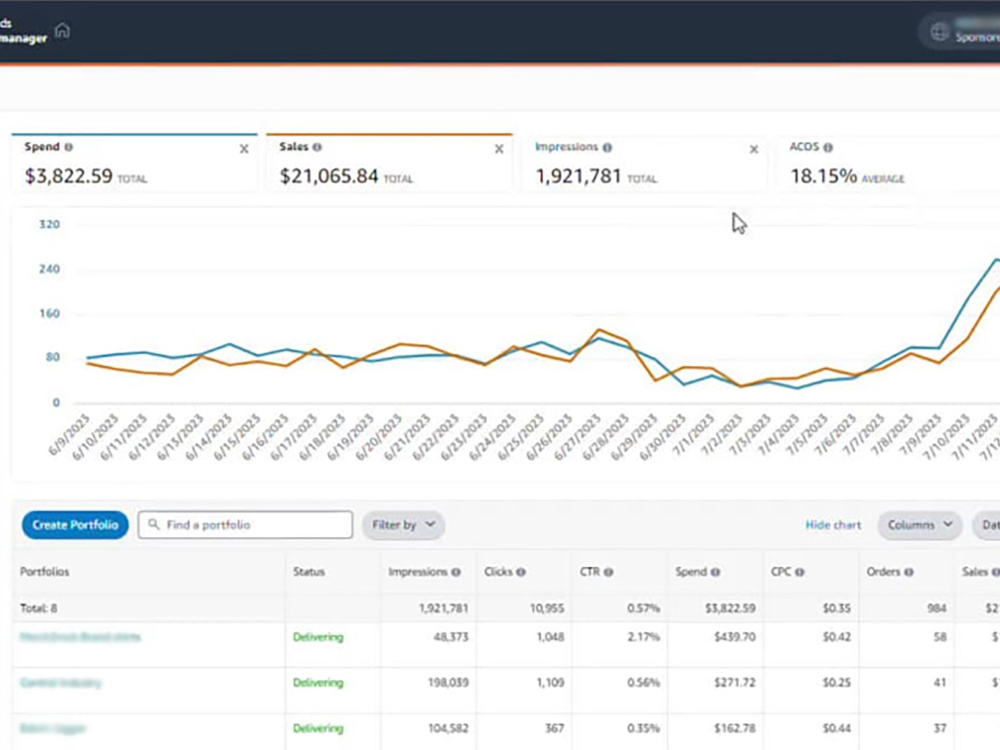Select the Impressions metric card
Viewport: 1000px width, 750px height.
click(x=644, y=163)
